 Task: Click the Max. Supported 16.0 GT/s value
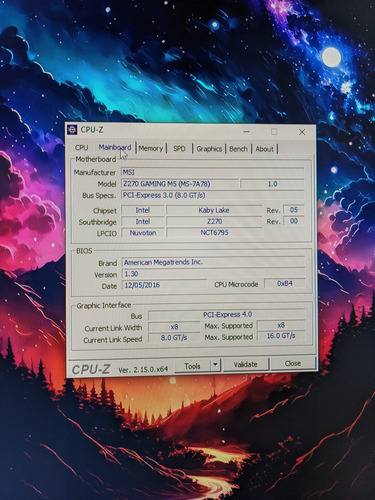tap(281, 336)
